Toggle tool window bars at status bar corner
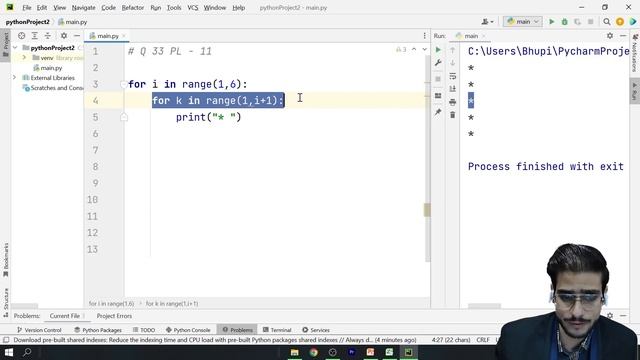 [x=6, y=340]
